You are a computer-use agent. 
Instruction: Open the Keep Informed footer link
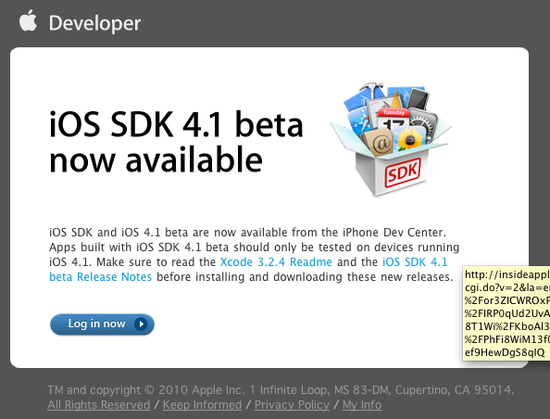(x=202, y=405)
